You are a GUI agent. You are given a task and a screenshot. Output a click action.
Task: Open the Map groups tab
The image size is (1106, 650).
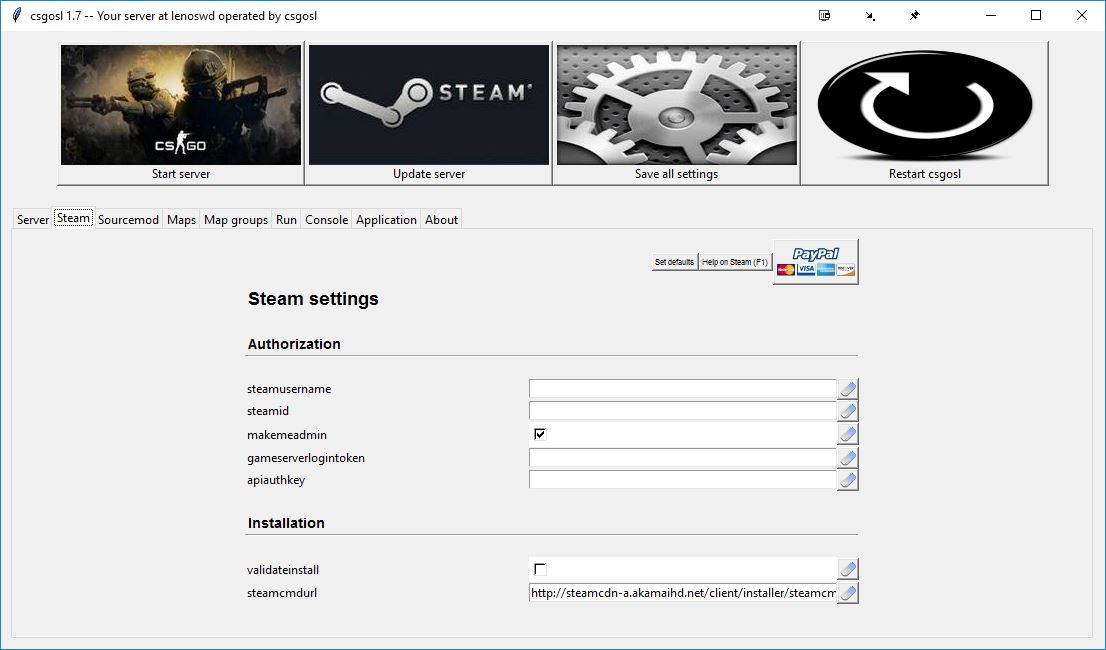[236, 219]
